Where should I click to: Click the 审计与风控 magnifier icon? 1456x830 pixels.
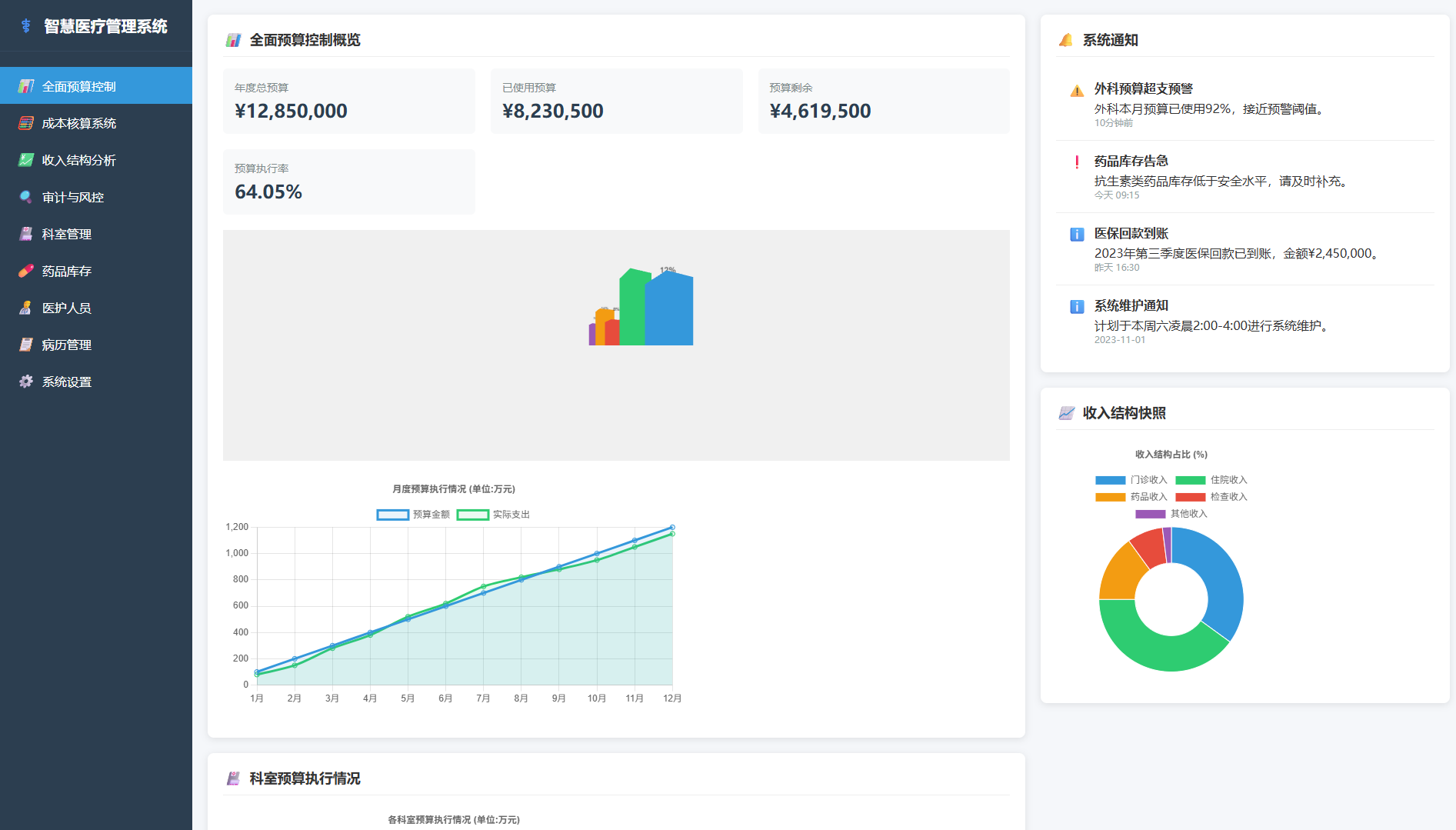pos(26,197)
